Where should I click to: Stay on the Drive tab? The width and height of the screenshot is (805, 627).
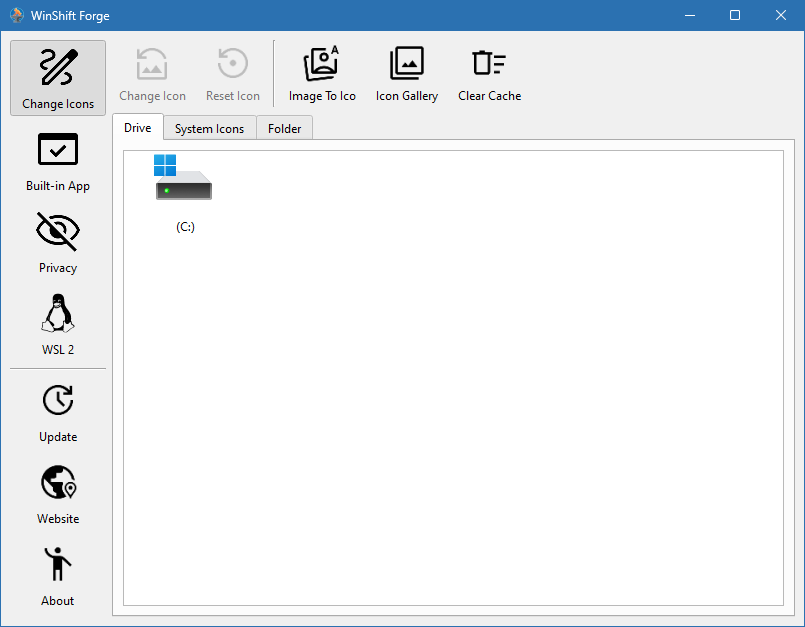(x=138, y=127)
